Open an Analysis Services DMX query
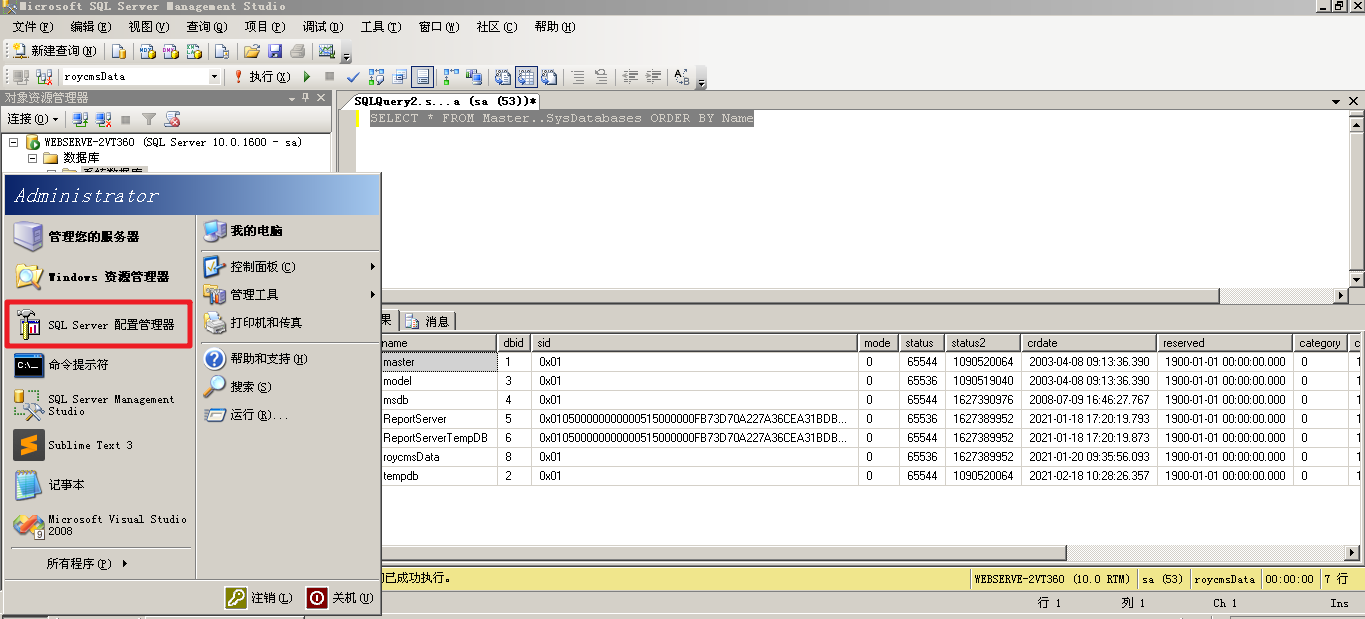Image resolution: width=1365 pixels, height=619 pixels. coord(170,51)
